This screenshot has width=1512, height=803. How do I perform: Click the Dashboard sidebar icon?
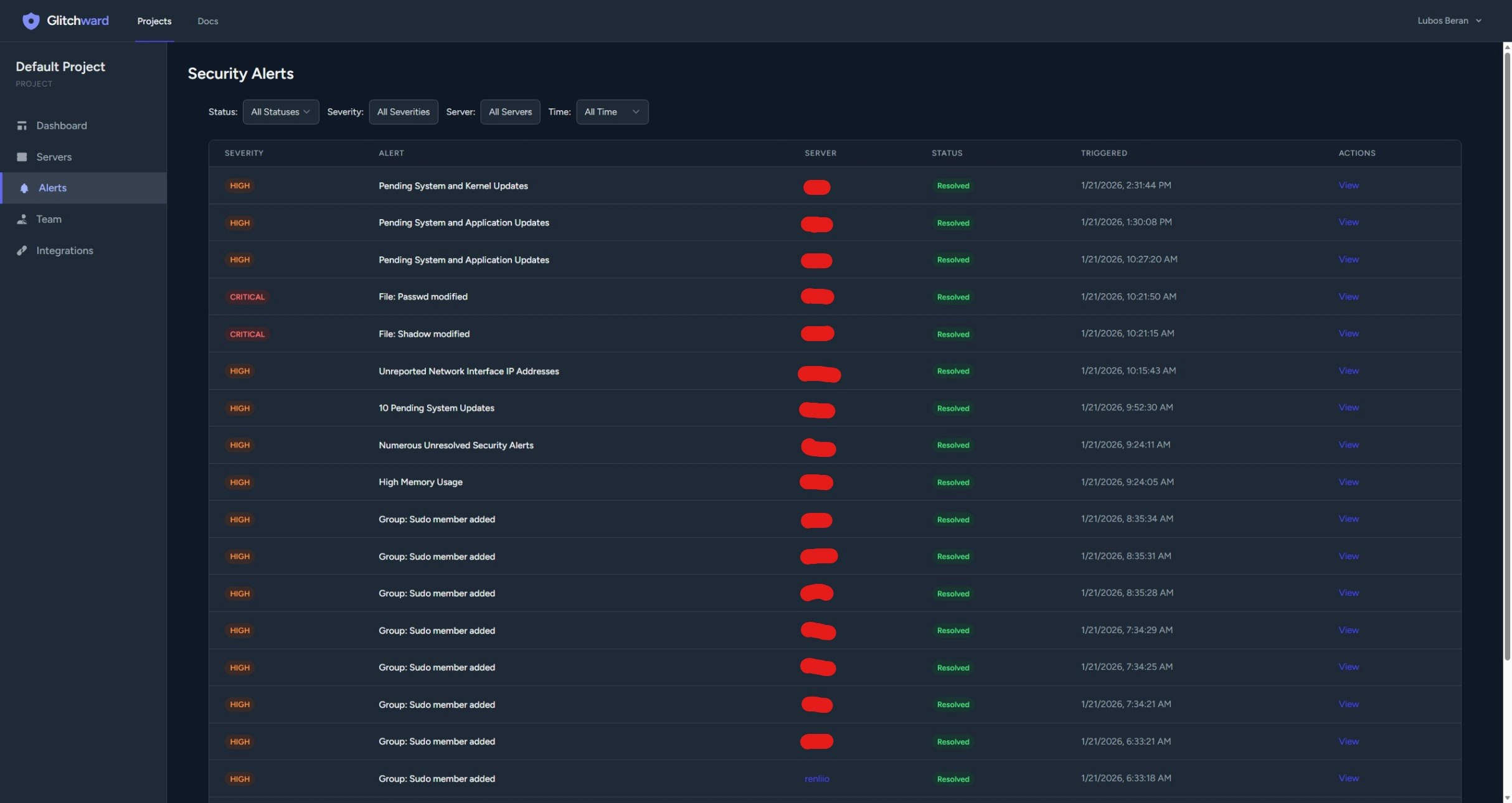[22, 126]
